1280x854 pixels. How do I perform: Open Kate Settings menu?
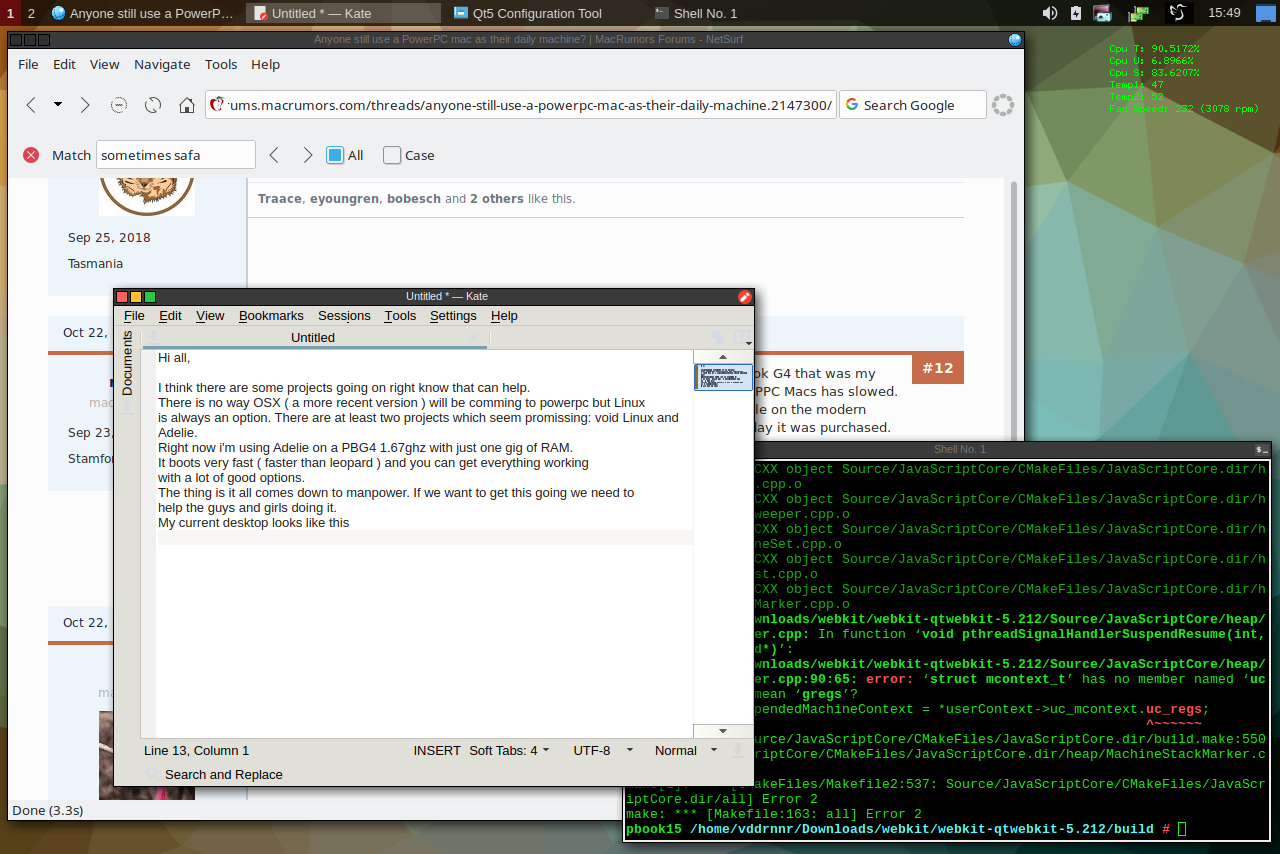453,315
